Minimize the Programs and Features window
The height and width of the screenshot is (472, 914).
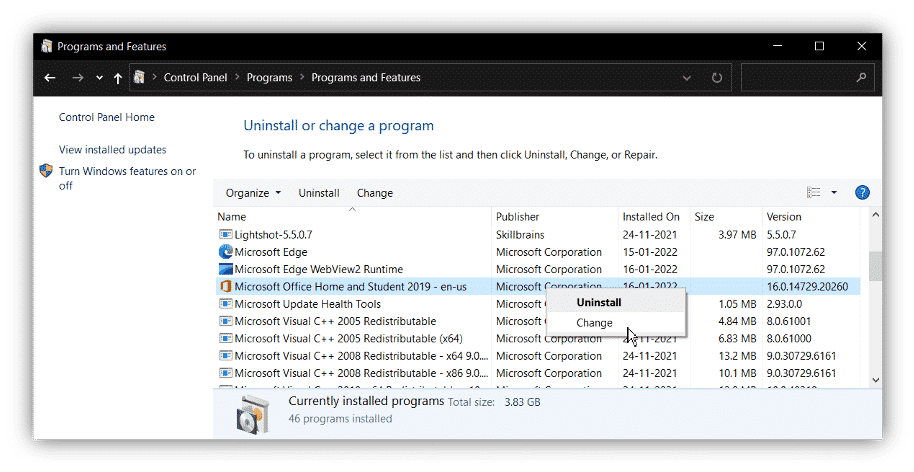tap(778, 46)
